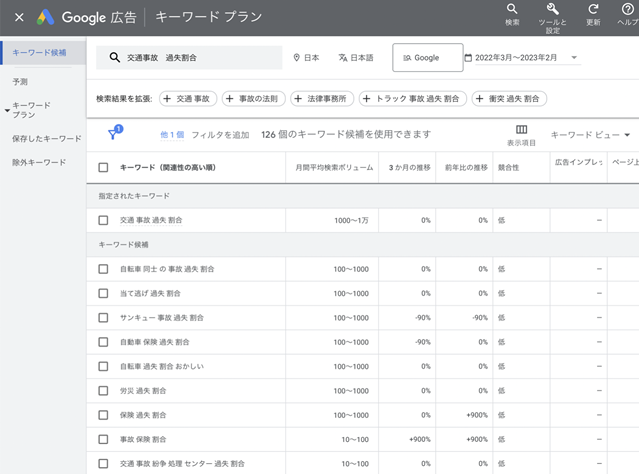Click the 指定されたキーワード section heading
Screen dimensions: 639x474
[x=134, y=196]
